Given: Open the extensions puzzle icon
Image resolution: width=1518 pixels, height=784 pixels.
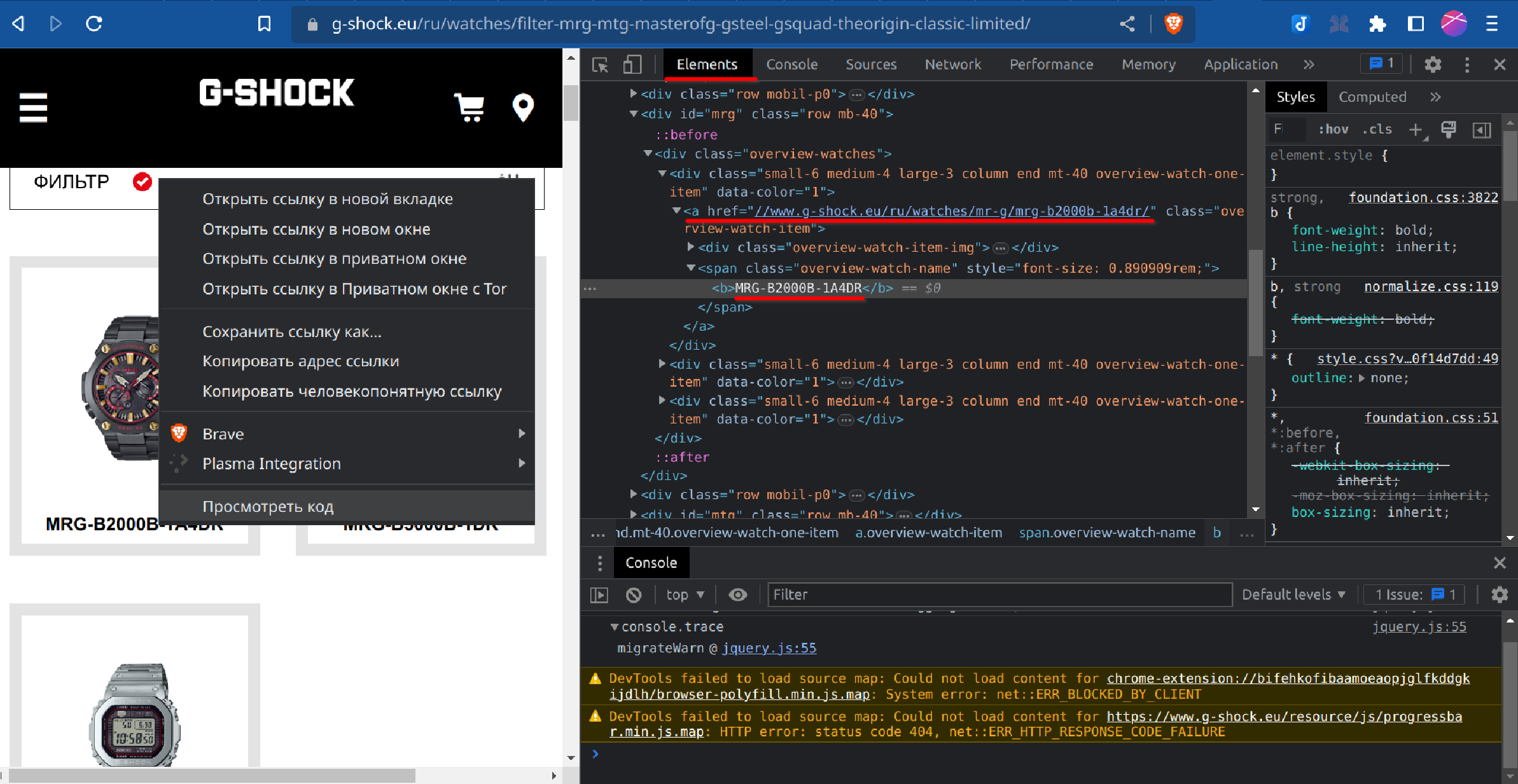Looking at the screenshot, I should (1377, 24).
